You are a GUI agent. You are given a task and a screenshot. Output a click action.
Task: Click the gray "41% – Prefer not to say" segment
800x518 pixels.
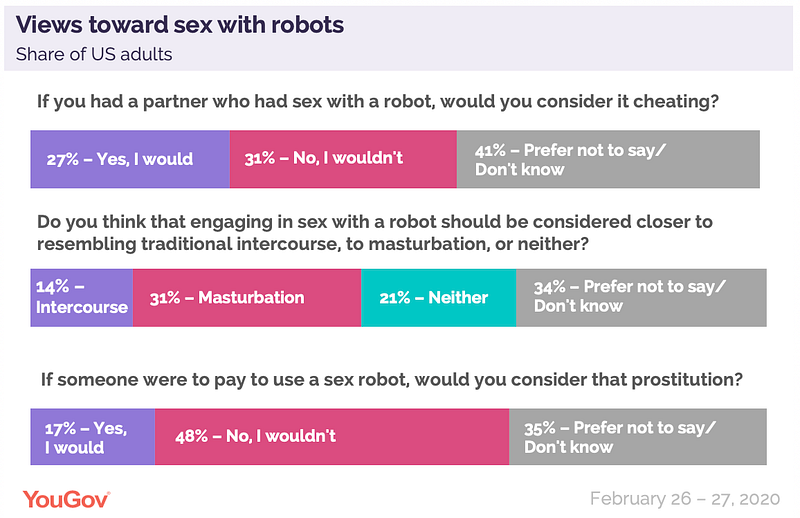click(x=608, y=159)
